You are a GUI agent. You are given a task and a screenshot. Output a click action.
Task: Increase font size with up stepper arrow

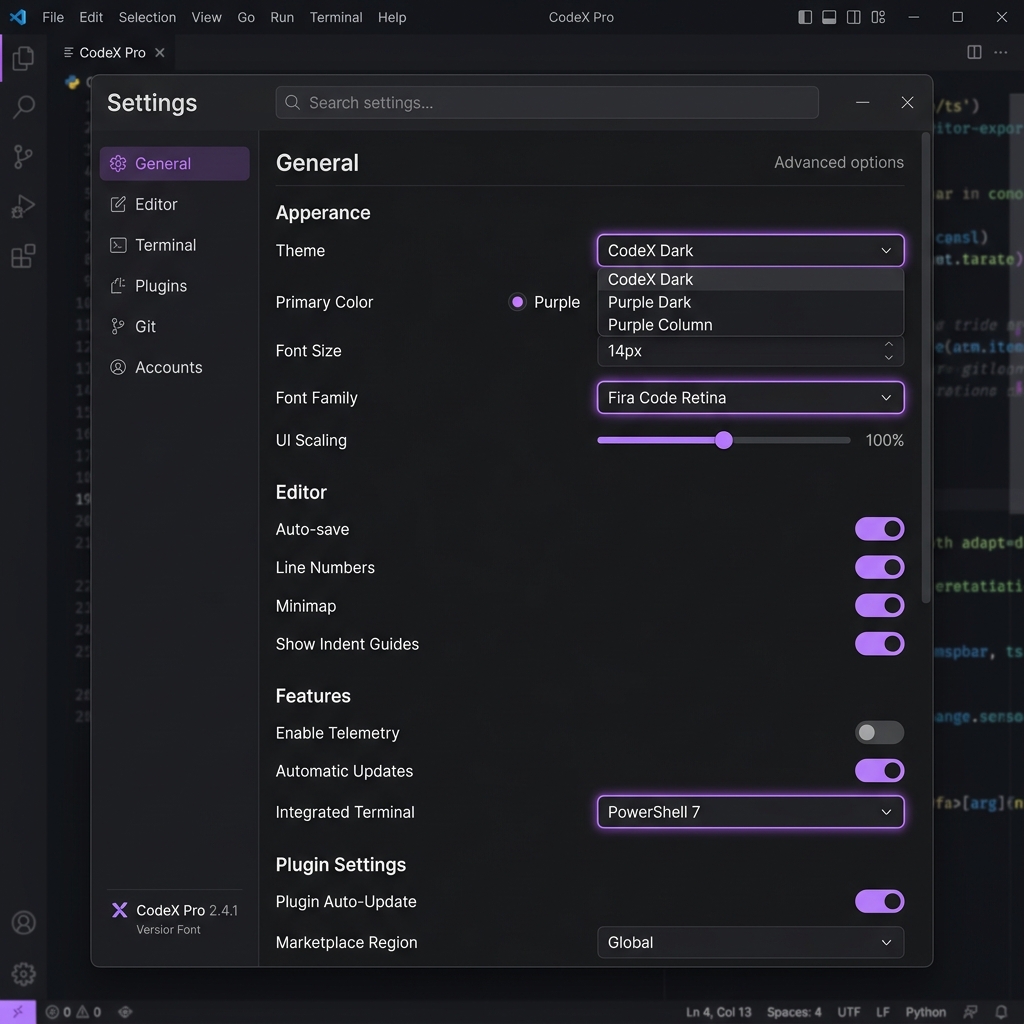click(x=888, y=344)
